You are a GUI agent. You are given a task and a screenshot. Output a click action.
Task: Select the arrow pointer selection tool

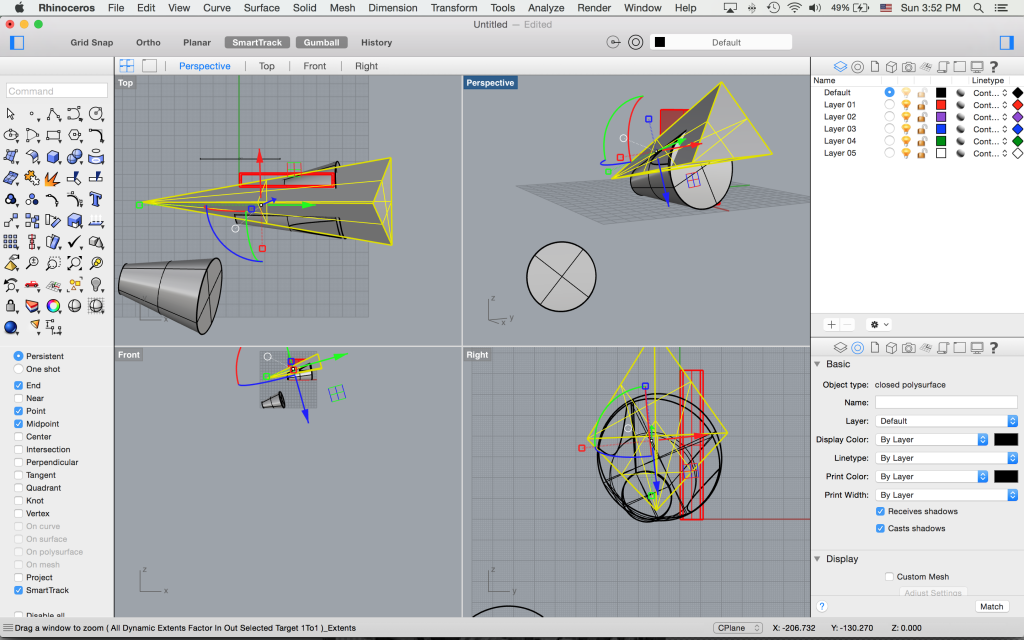coord(10,114)
